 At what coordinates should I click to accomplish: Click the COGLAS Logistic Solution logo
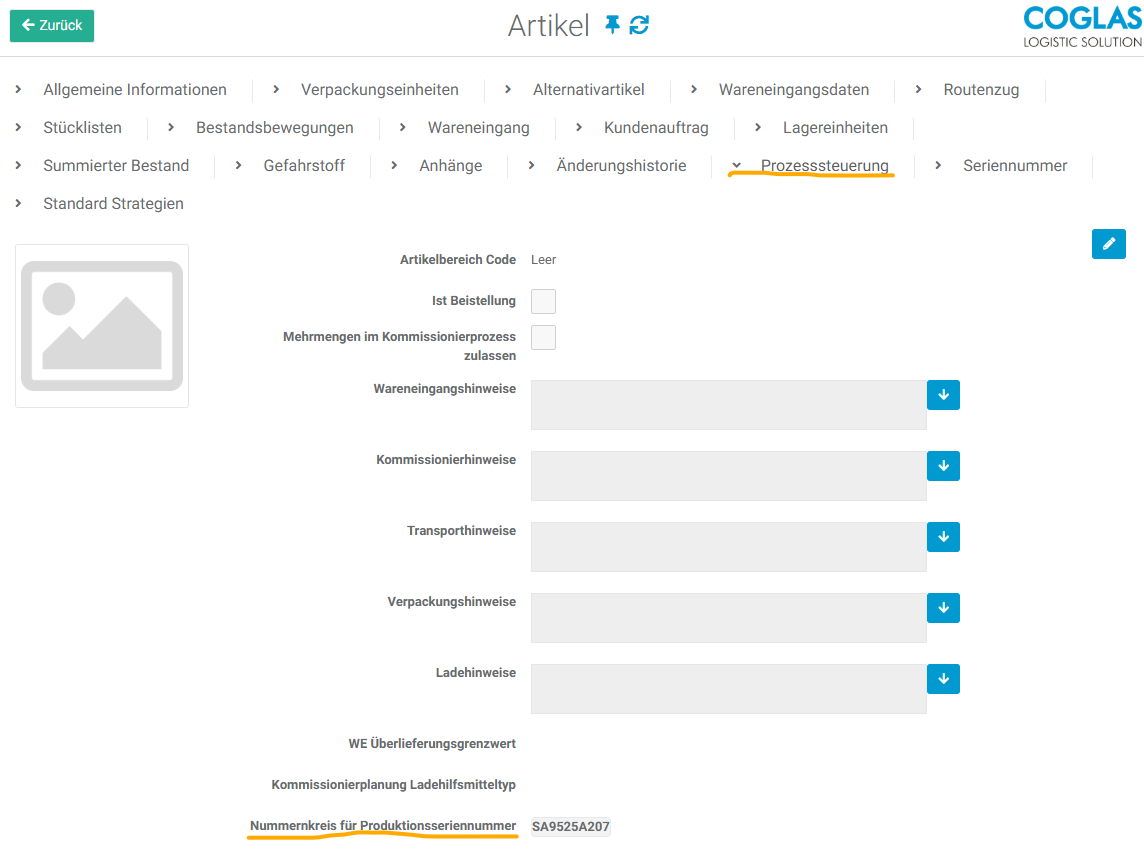pyautogui.click(x=1082, y=27)
